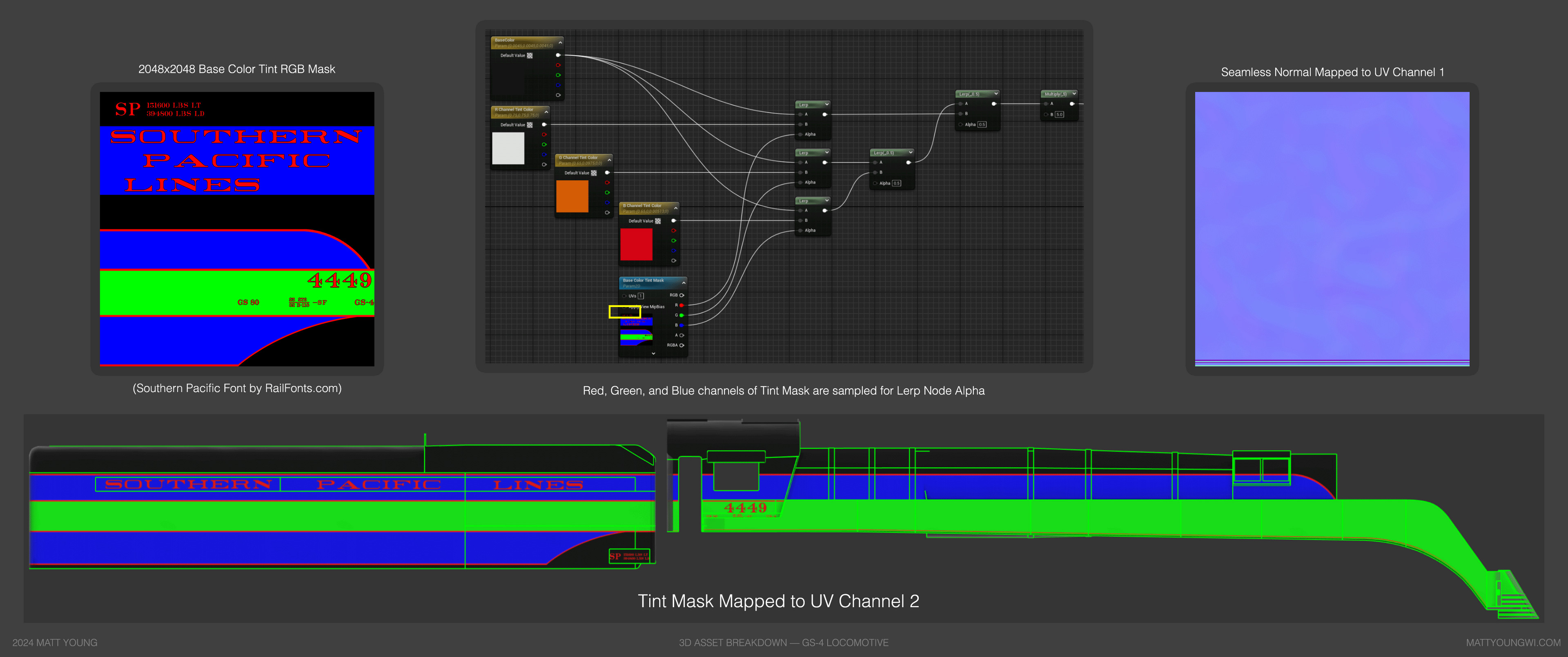Click Base Color Tint Mask RGB output pin
Screen dimensions: 1568x657
(x=682, y=295)
